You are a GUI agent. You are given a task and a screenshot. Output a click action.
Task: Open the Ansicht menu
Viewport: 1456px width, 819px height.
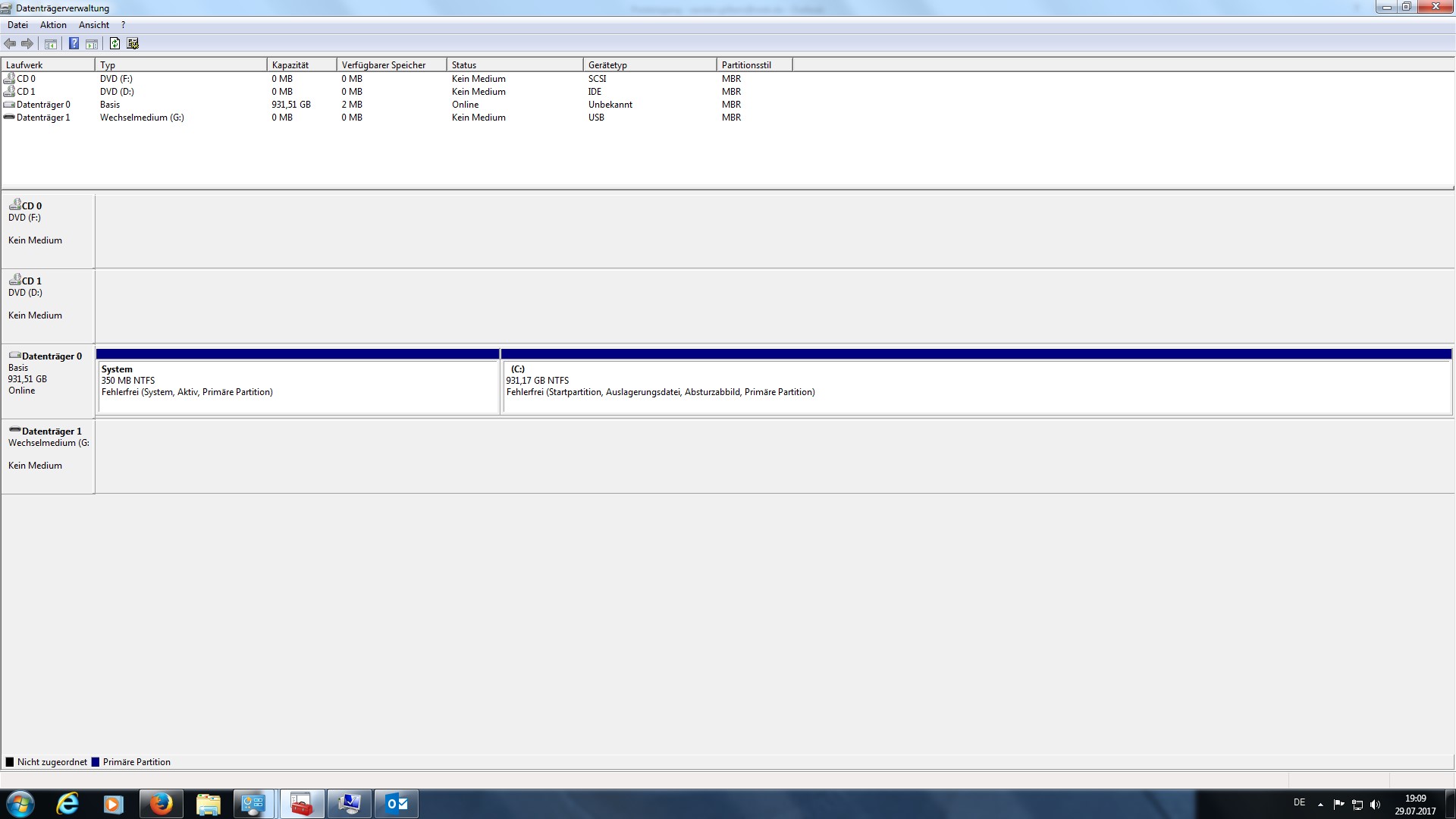point(94,25)
